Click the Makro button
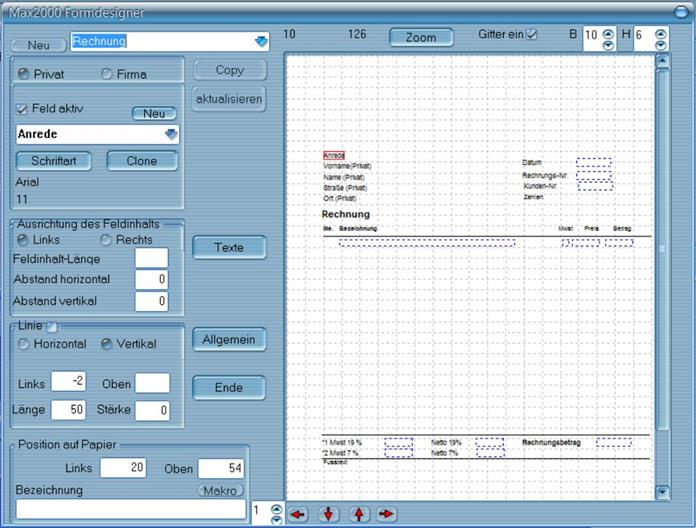696x528 pixels. click(x=220, y=490)
